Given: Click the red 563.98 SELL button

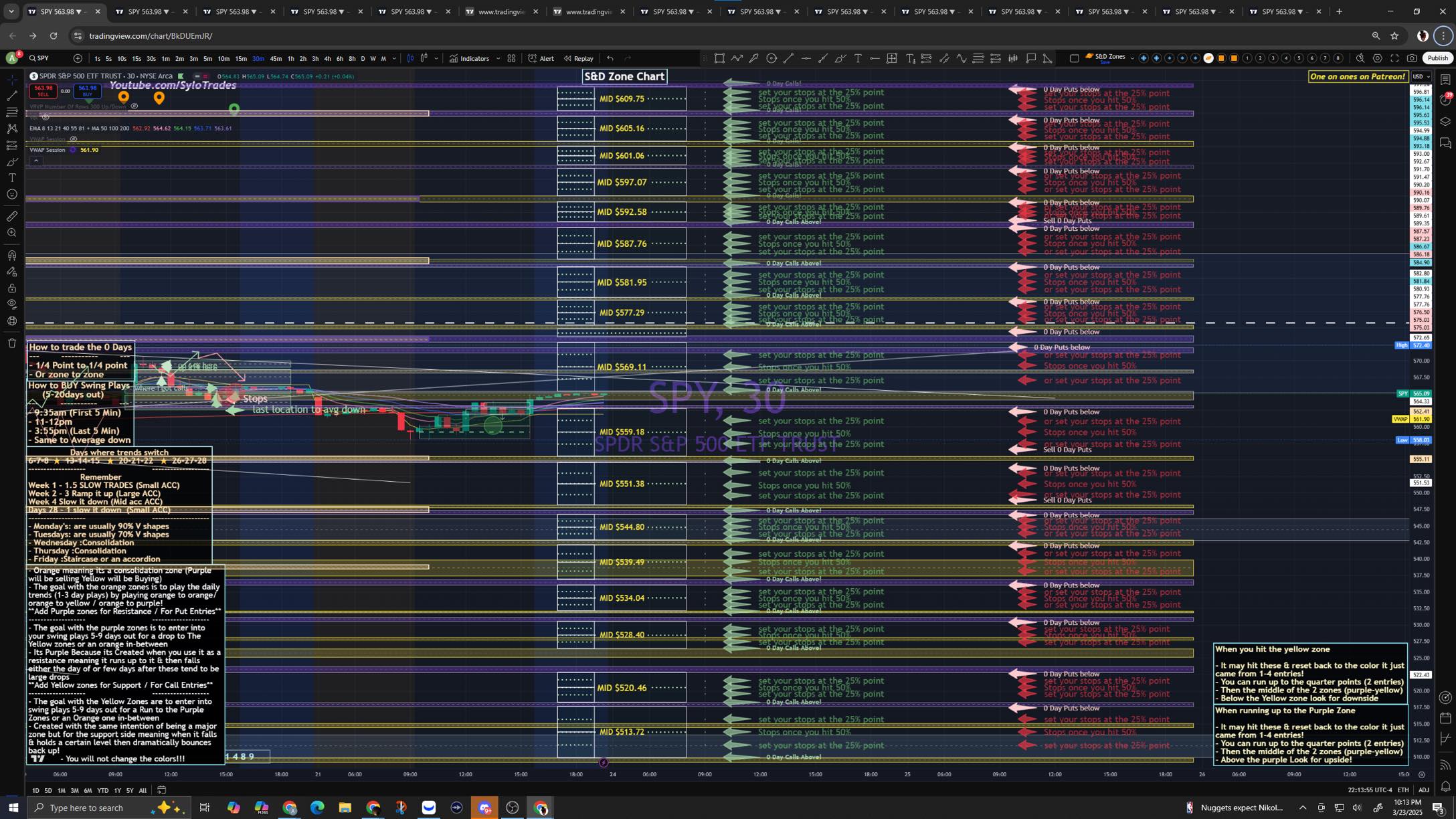Looking at the screenshot, I should 43,91.
